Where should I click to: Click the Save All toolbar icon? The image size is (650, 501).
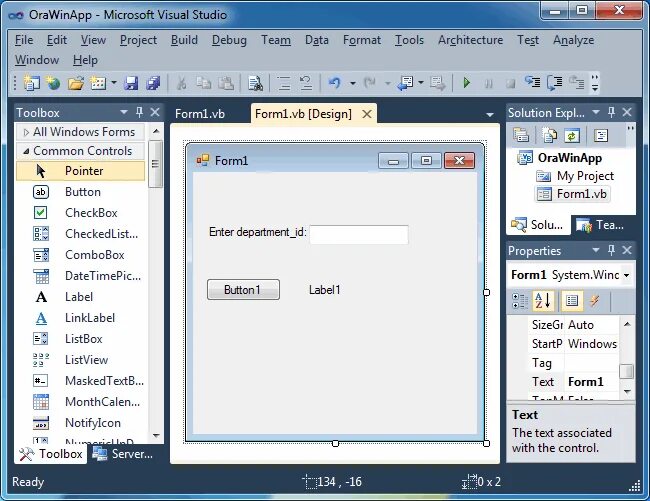pos(153,83)
